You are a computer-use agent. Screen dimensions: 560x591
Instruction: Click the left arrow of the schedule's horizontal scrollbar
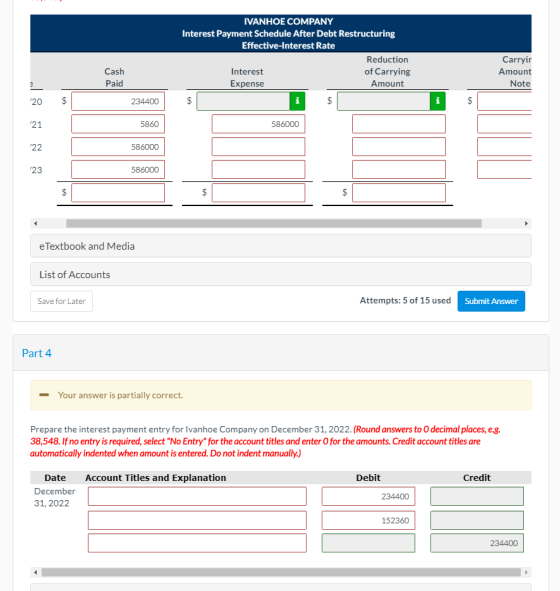35,224
